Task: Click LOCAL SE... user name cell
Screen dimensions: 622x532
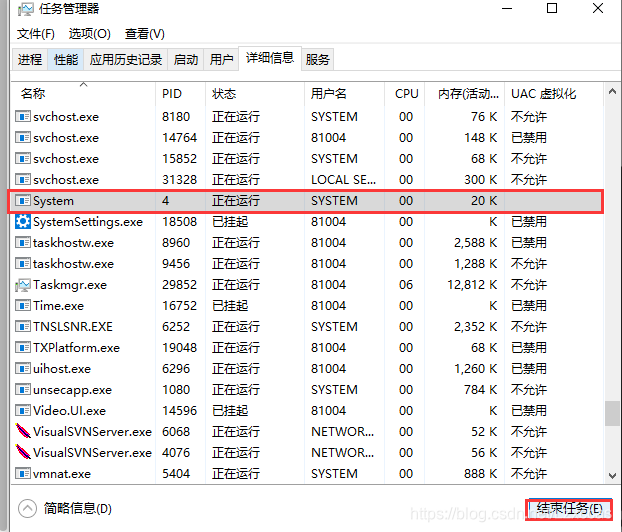Action: [x=344, y=180]
